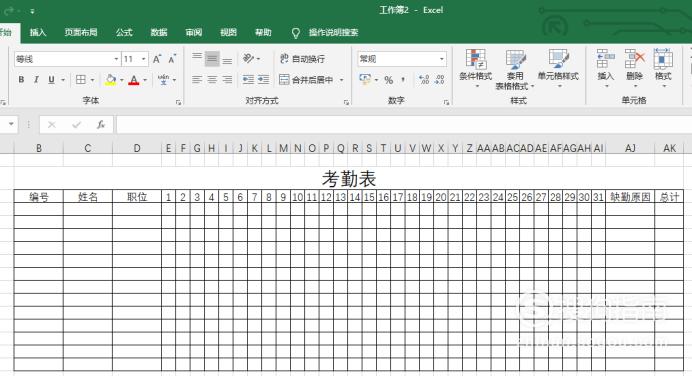Viewport: 692px width, 376px height.
Task: Apply percent style
Action: point(388,80)
